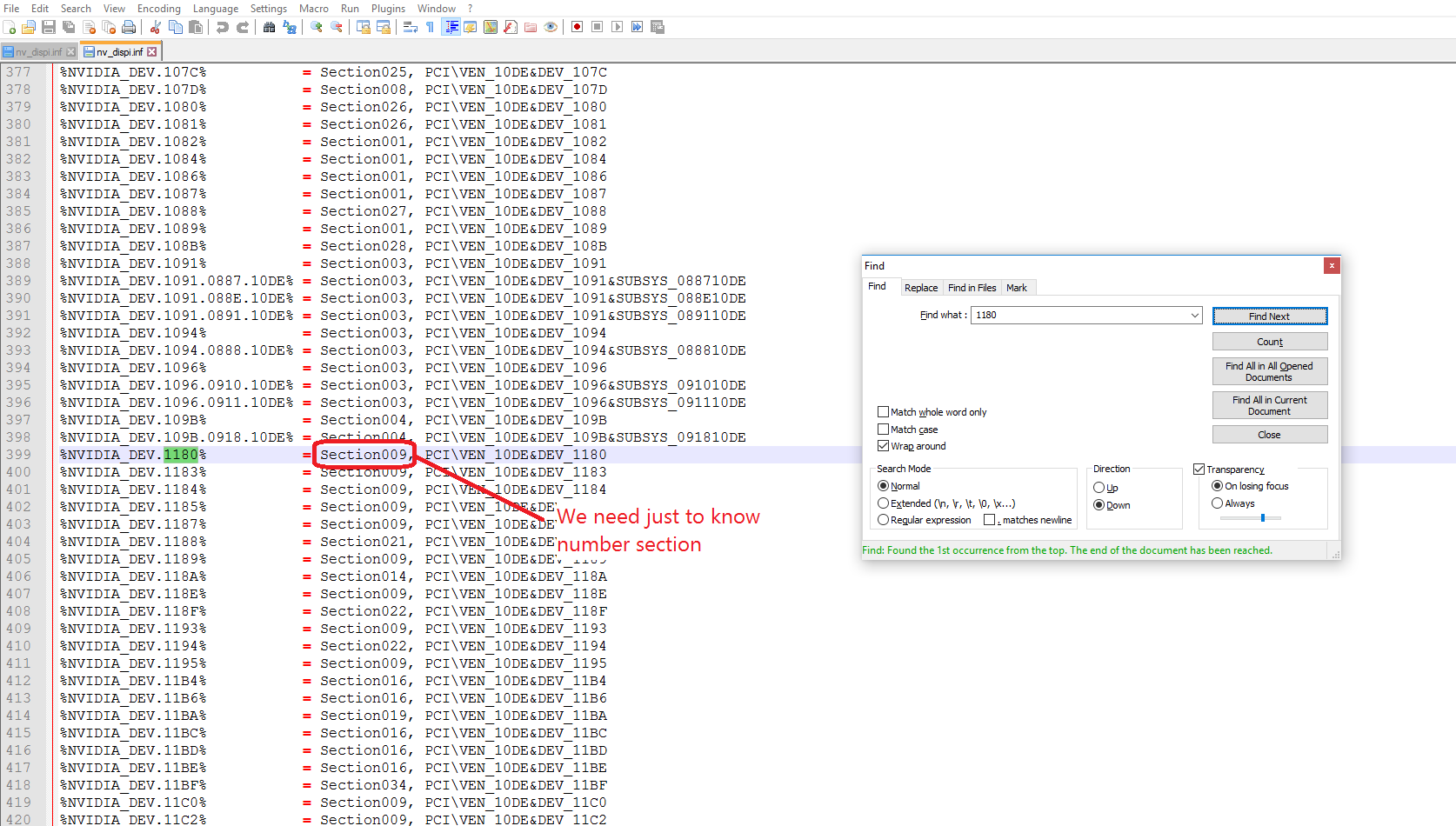Click the Copy toolbar icon
The image size is (1456, 826).
click(x=175, y=27)
